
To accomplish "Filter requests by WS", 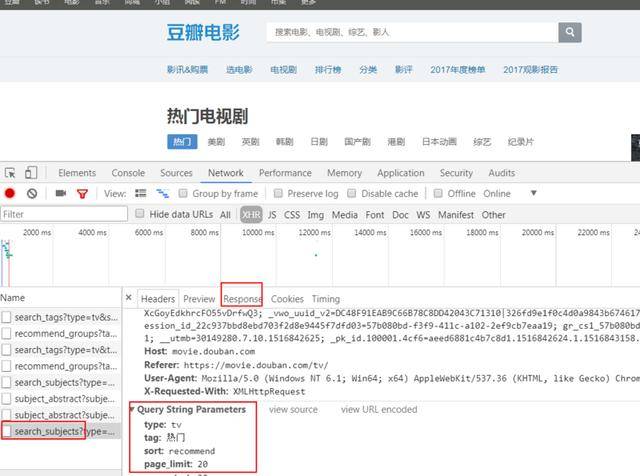I will [423, 215].
